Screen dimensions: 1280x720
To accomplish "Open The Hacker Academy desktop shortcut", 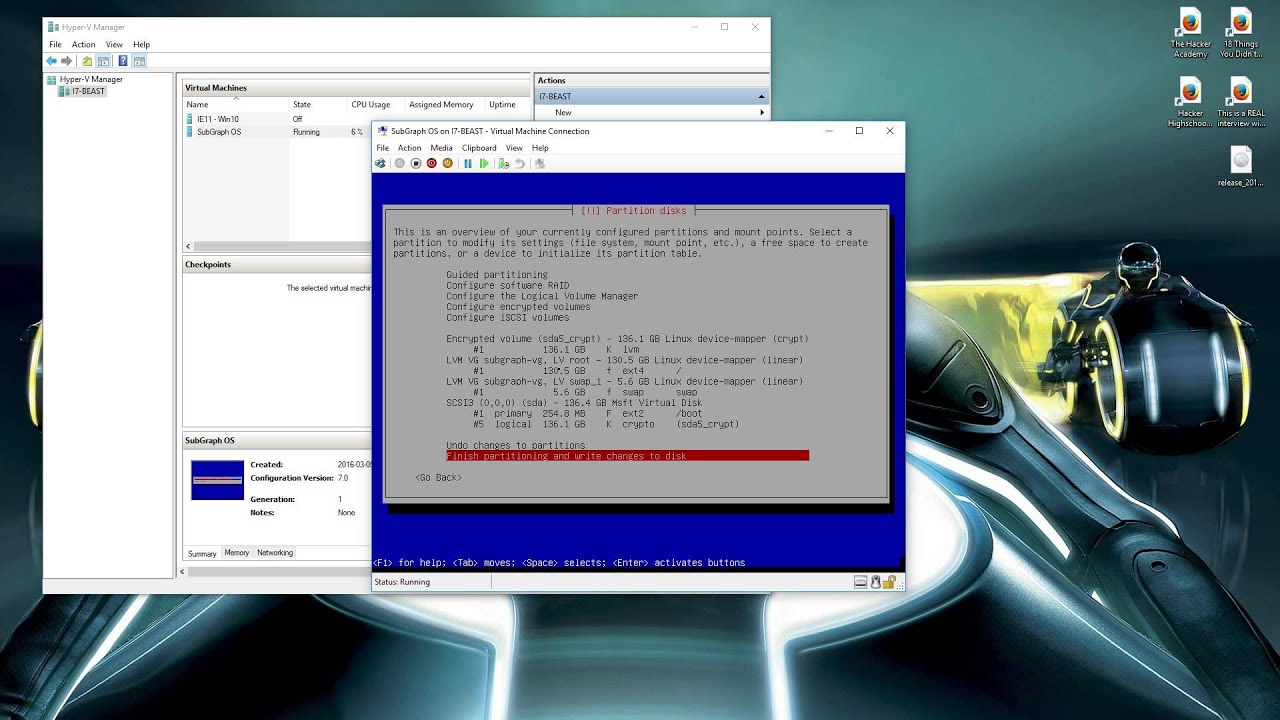I will click(1191, 34).
